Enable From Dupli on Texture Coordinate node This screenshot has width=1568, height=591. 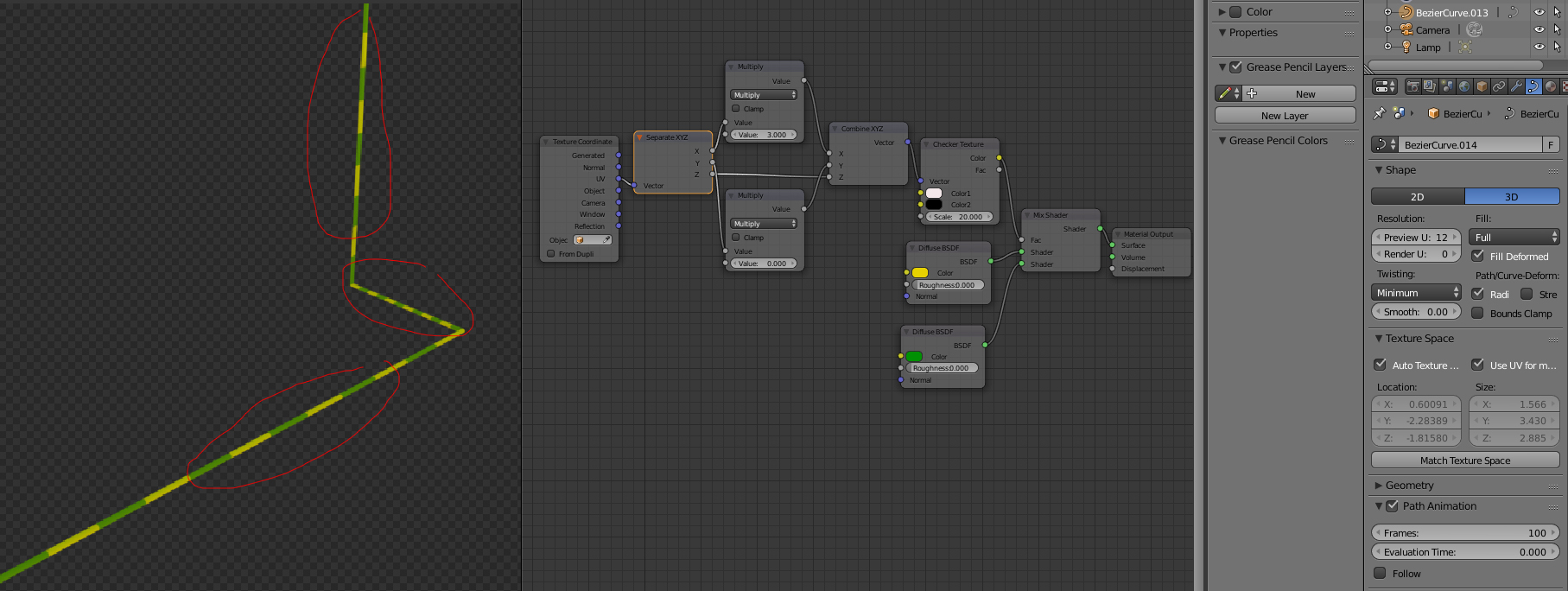[x=551, y=254]
